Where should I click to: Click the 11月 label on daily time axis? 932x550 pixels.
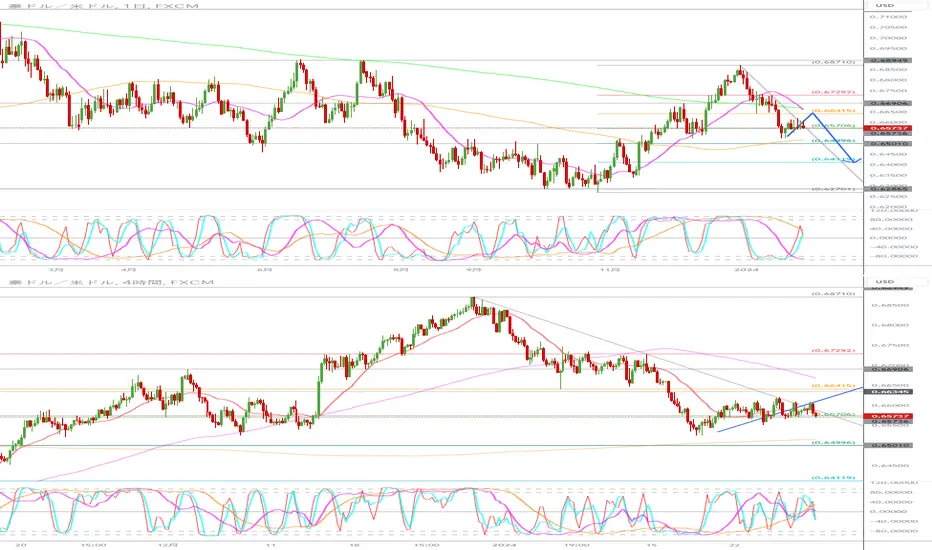click(609, 269)
